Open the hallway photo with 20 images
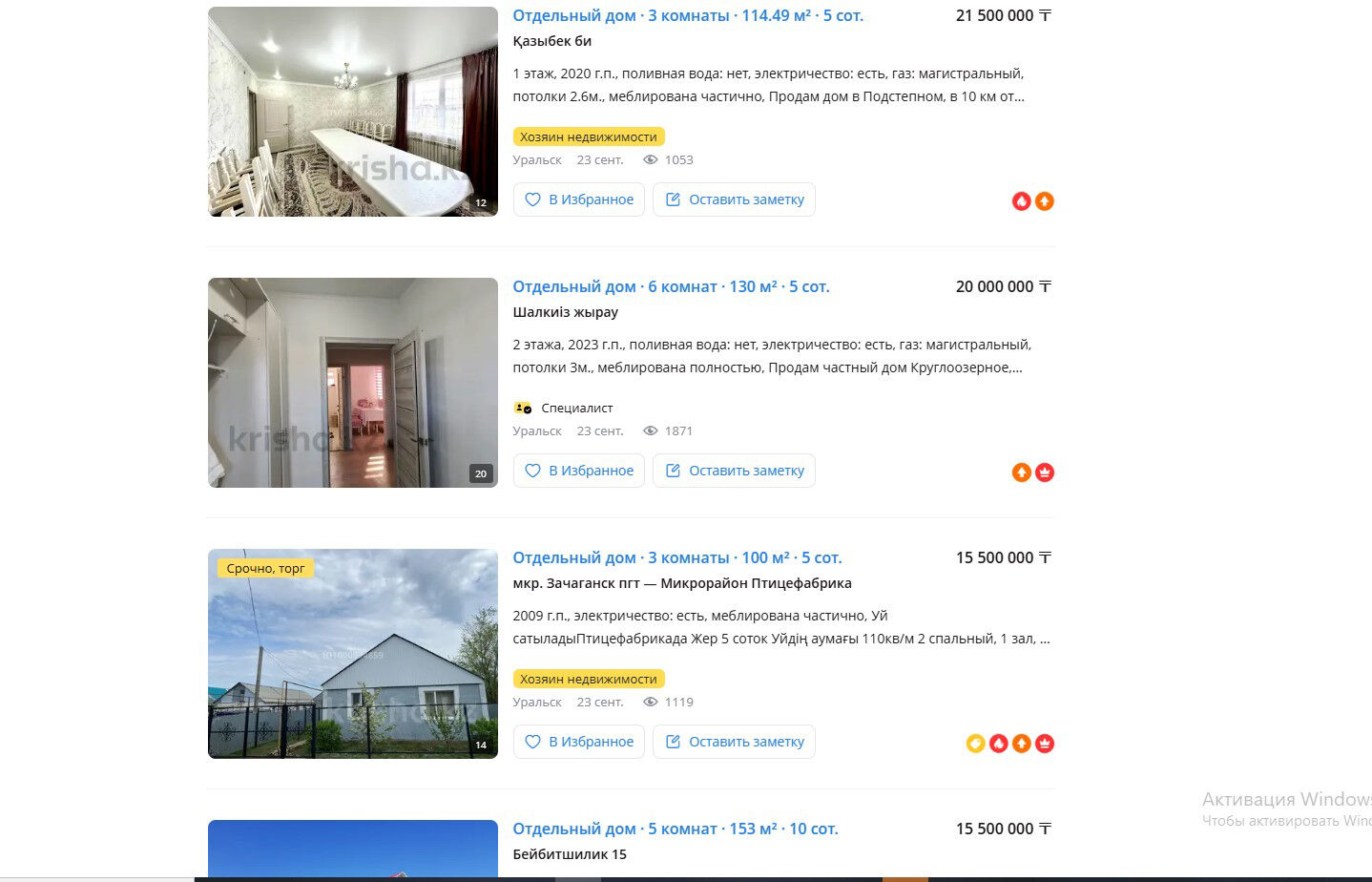The image size is (1372, 882). (353, 383)
